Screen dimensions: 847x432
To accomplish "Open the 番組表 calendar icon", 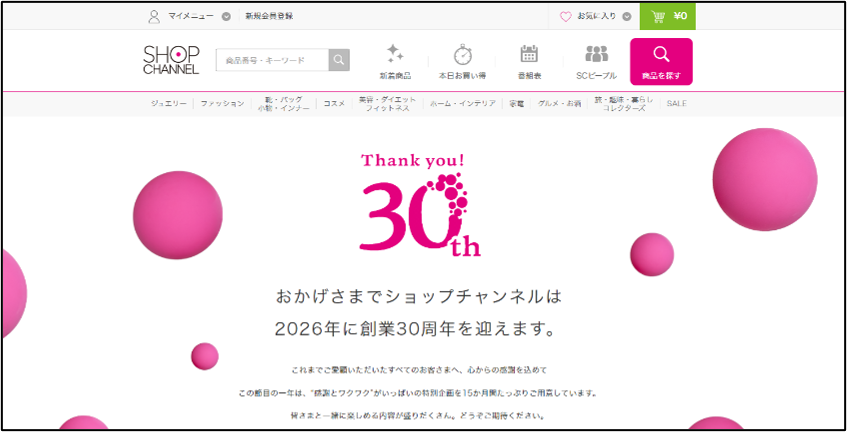I will click(x=529, y=54).
